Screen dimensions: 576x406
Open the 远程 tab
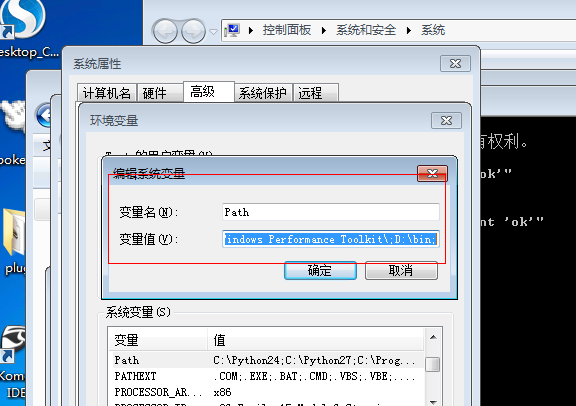point(316,93)
